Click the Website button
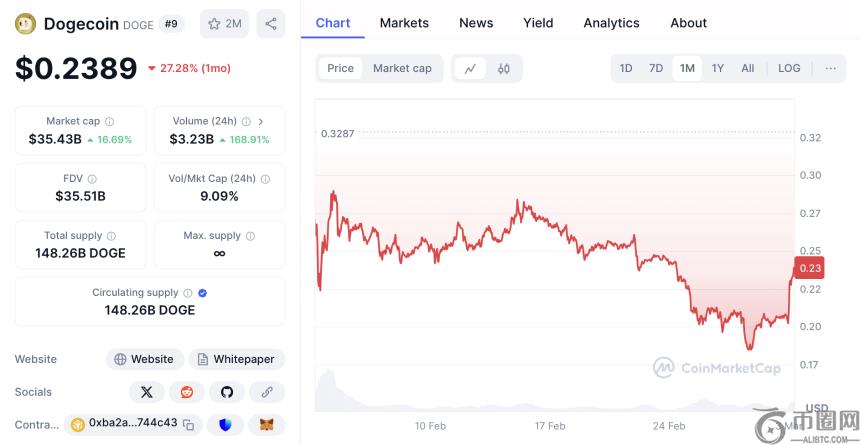Viewport: 860px width, 445px height. 144,359
